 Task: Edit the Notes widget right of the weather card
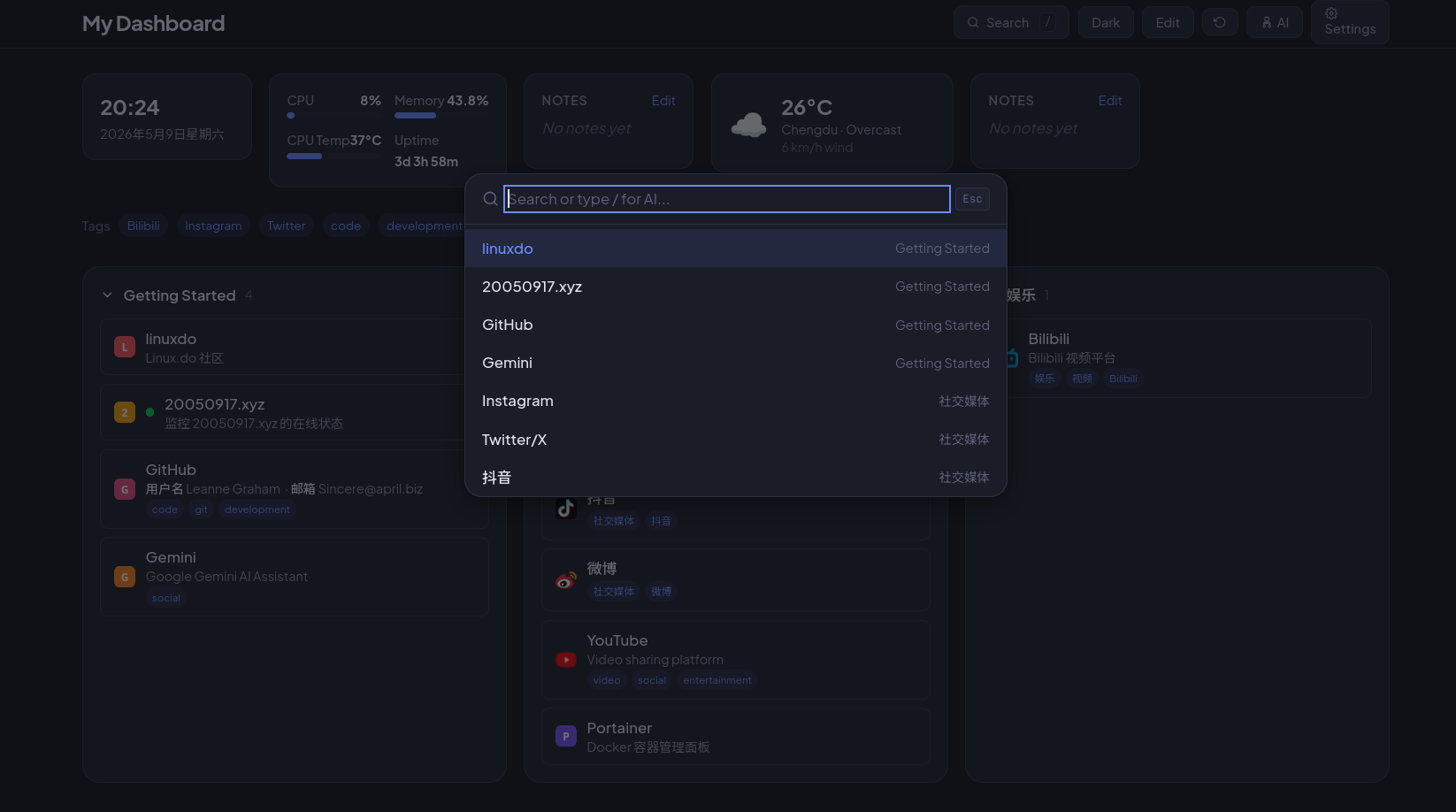point(1110,101)
